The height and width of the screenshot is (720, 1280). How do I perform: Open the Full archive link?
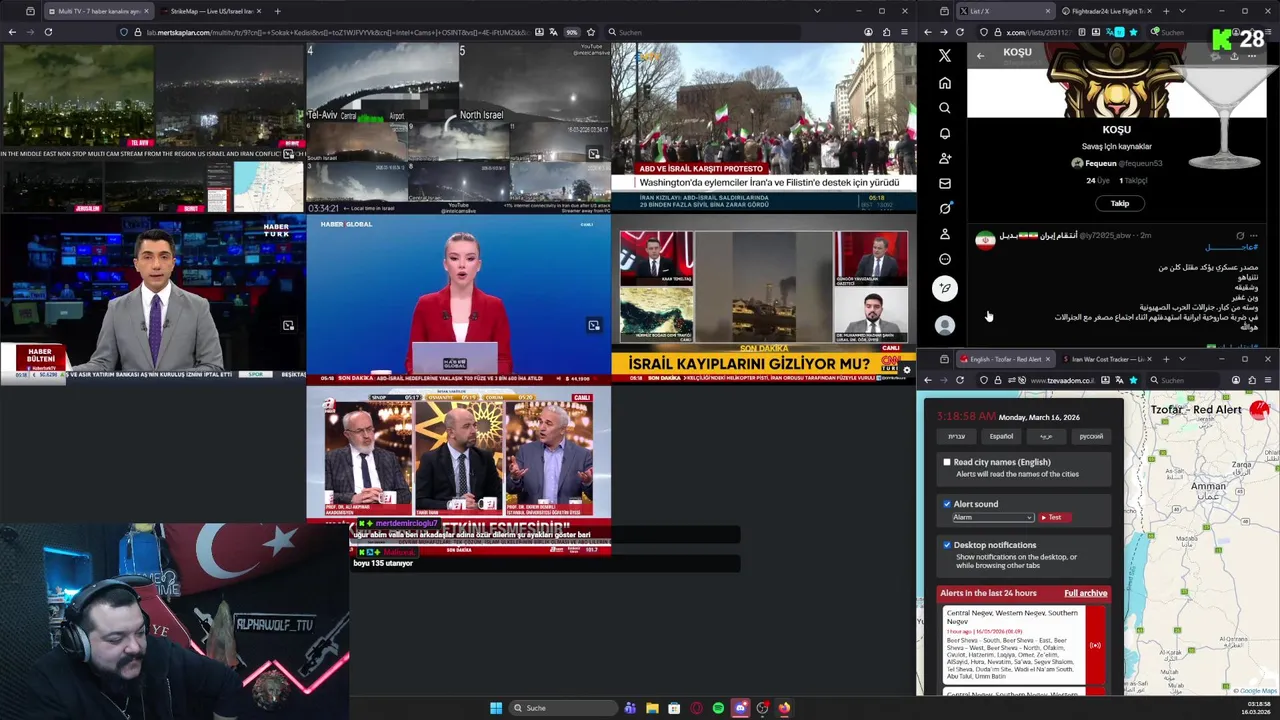(1085, 593)
